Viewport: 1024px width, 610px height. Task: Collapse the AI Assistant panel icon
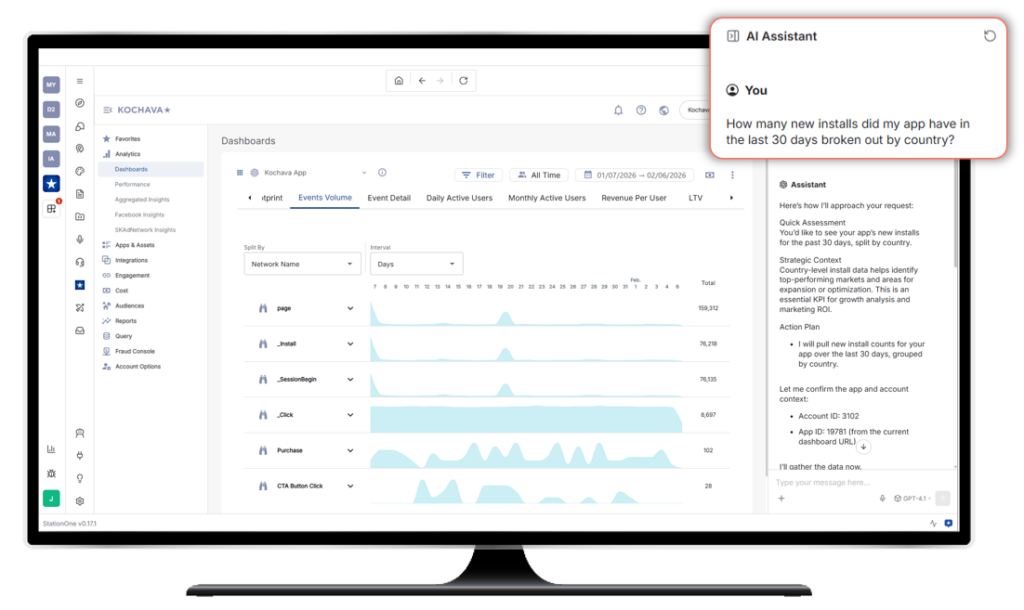click(732, 36)
